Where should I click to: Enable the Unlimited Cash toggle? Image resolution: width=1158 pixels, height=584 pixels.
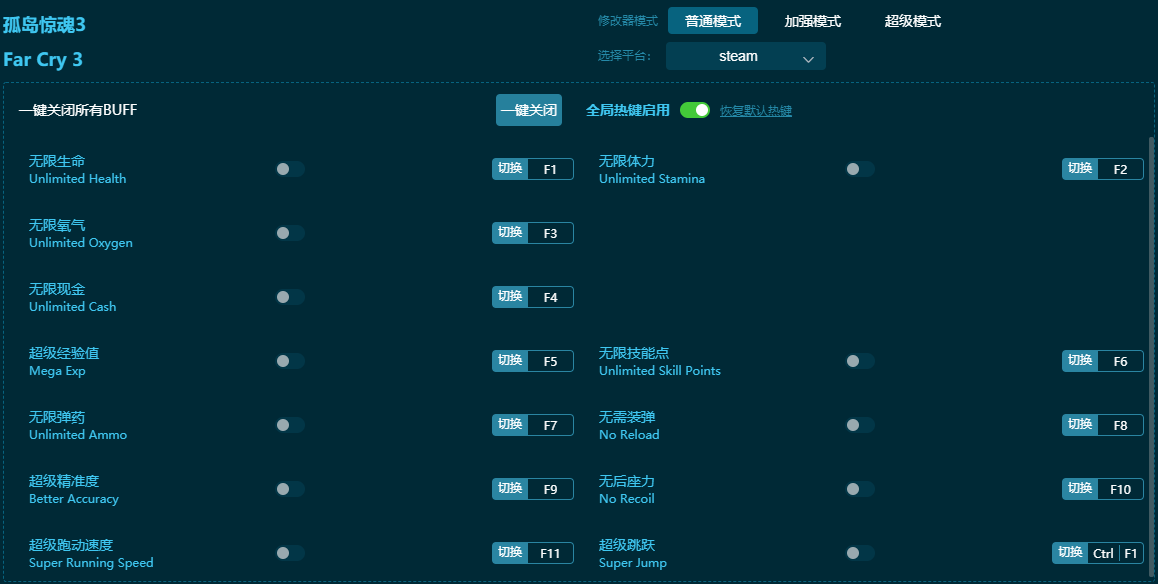pyautogui.click(x=290, y=297)
